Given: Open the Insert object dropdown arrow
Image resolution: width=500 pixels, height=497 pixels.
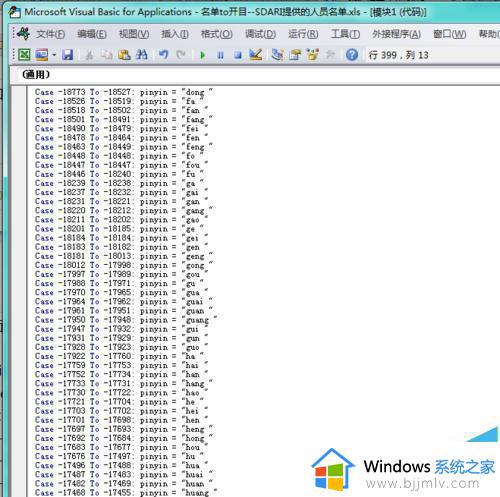Looking at the screenshot, I should [x=54, y=55].
